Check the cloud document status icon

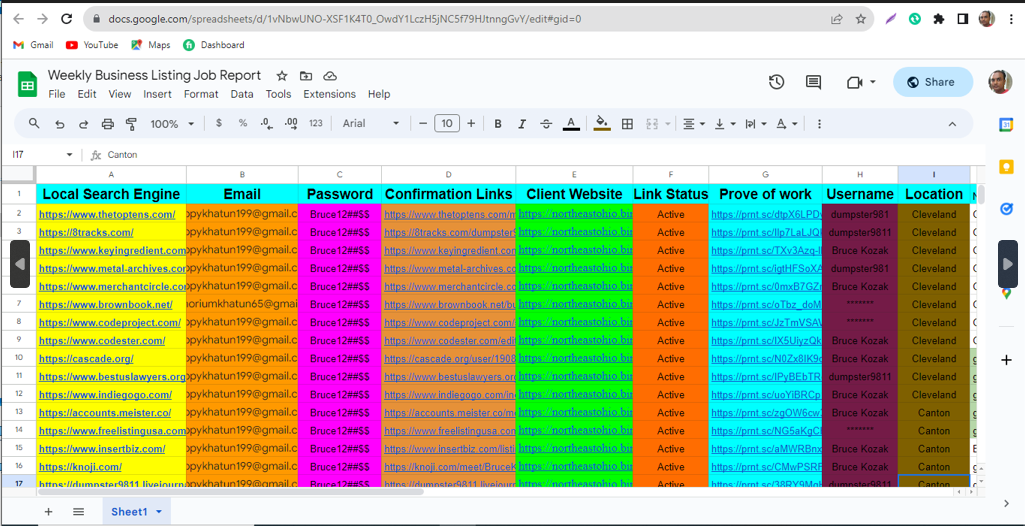330,76
